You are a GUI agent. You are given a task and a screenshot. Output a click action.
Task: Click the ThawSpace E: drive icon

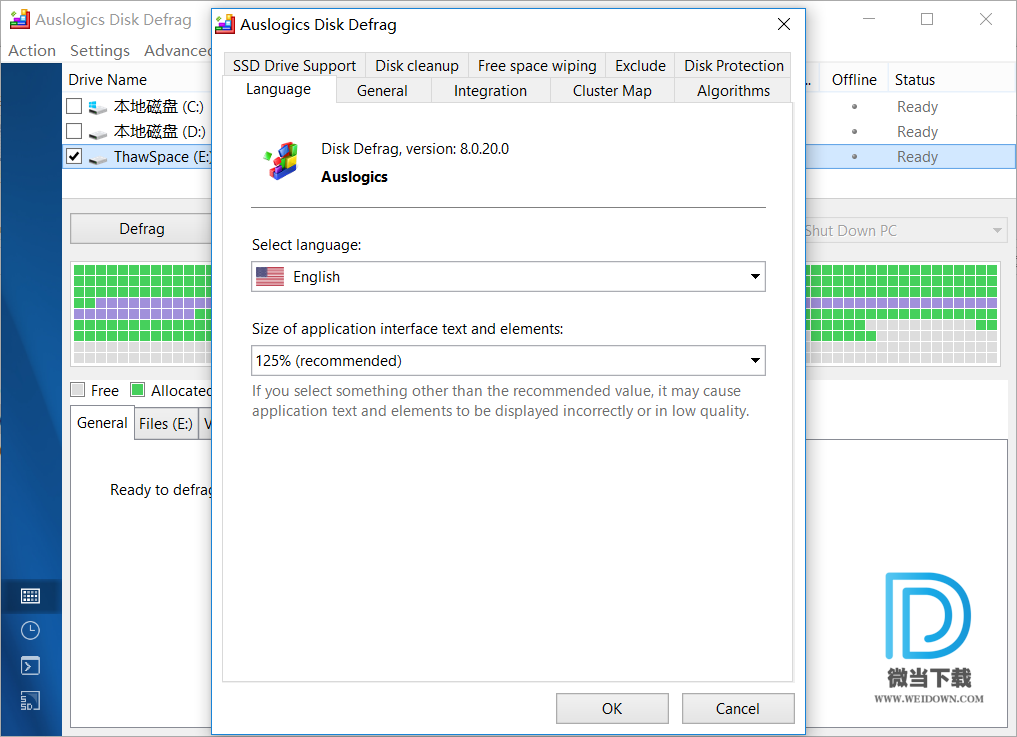tap(98, 158)
